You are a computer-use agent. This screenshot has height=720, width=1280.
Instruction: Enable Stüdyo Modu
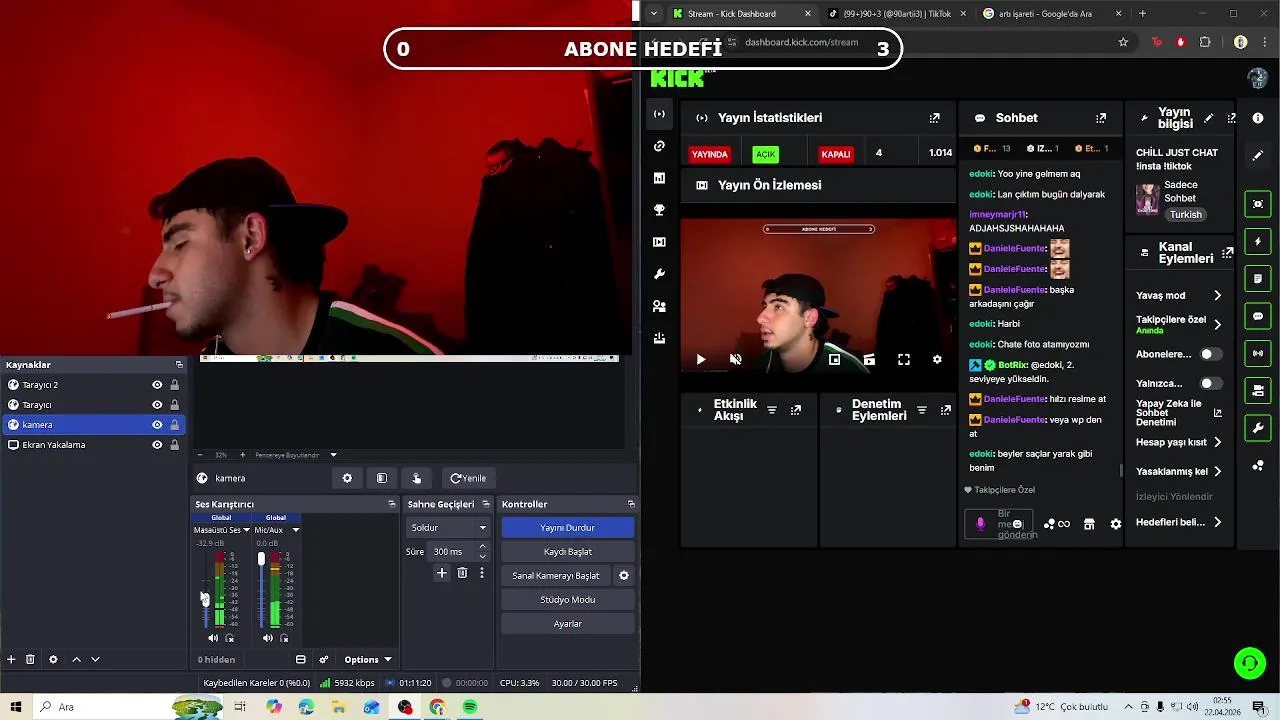pos(567,599)
